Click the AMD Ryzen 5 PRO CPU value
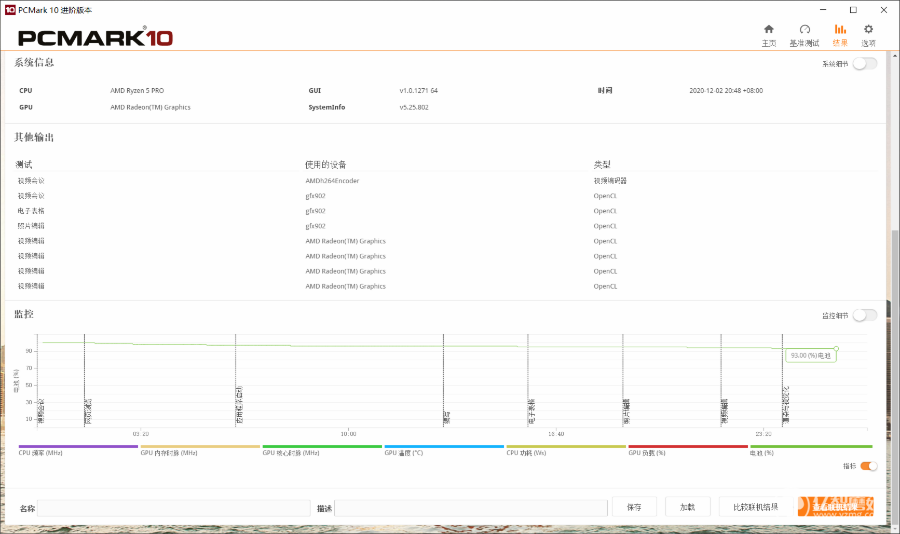900x534 pixels. (x=137, y=91)
